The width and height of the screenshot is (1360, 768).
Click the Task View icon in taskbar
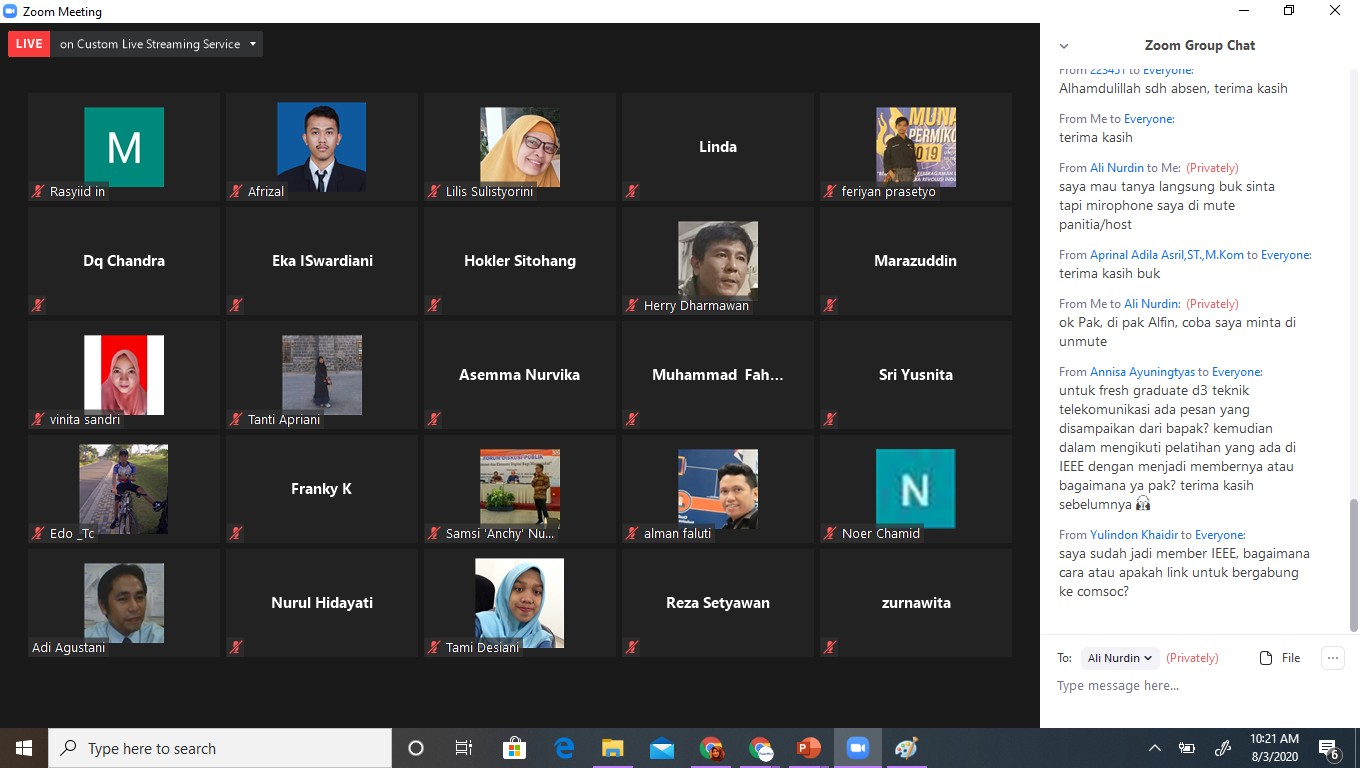[x=464, y=748]
